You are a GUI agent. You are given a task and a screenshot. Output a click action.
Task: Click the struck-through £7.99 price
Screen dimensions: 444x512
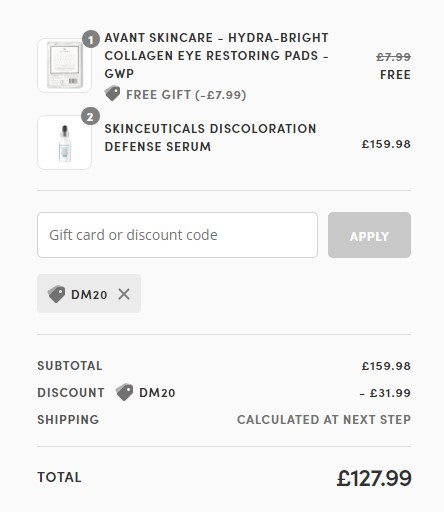coord(393,57)
